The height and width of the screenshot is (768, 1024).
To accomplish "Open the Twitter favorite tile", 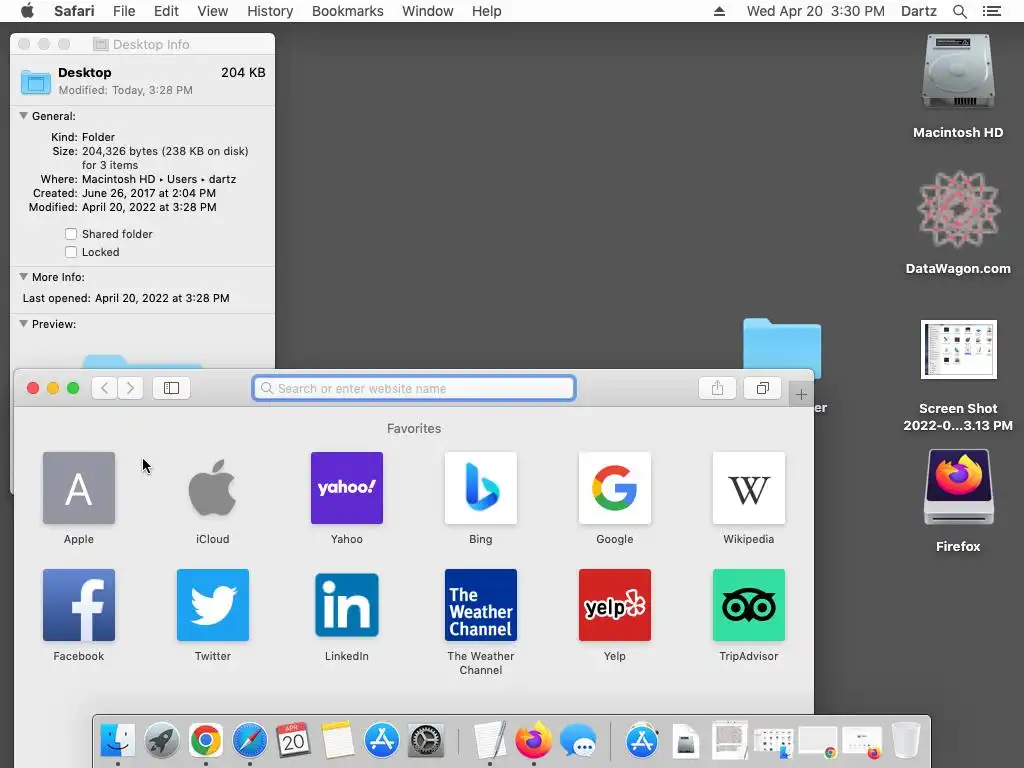I will click(212, 605).
